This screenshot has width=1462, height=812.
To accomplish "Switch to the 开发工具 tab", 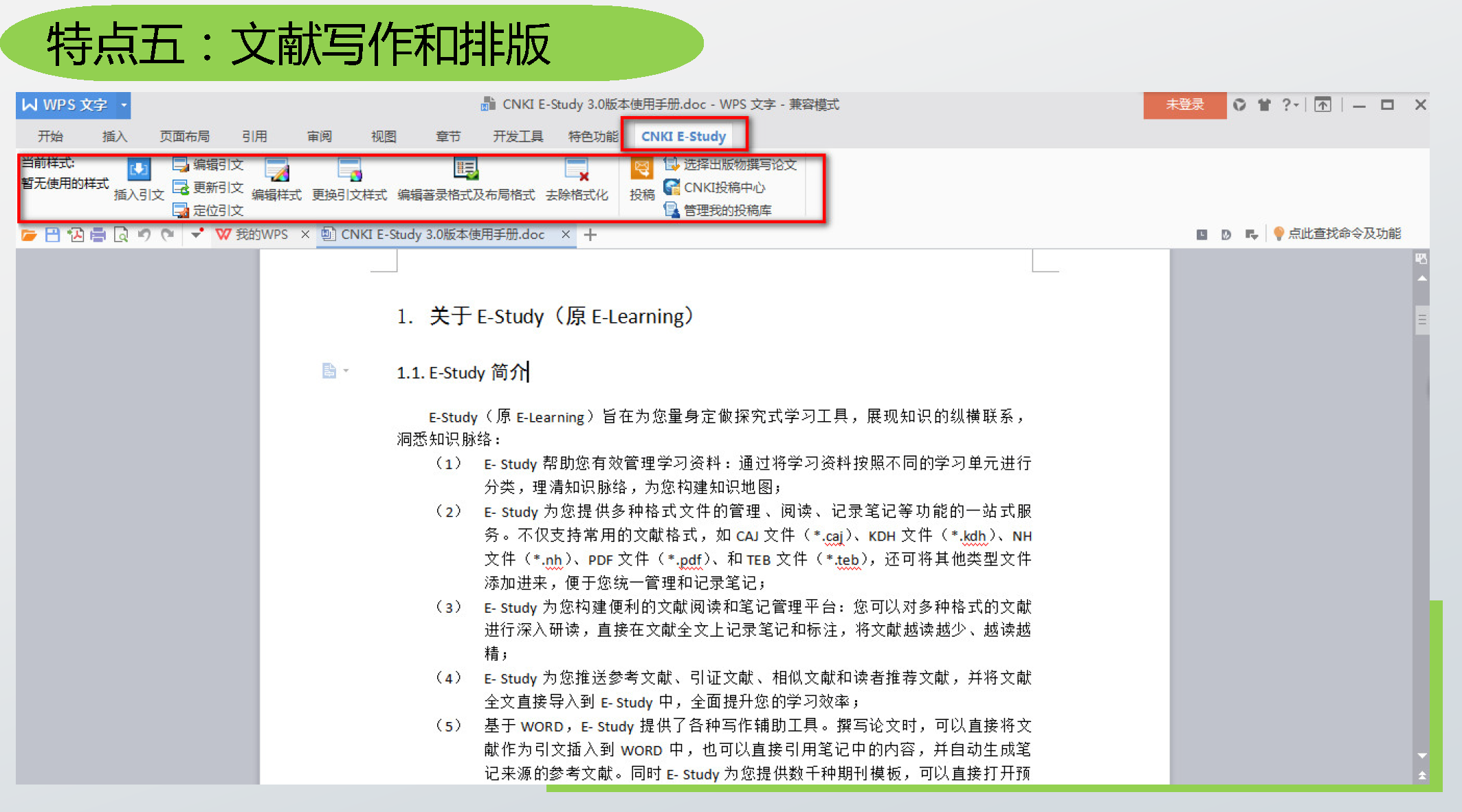I will 518,137.
